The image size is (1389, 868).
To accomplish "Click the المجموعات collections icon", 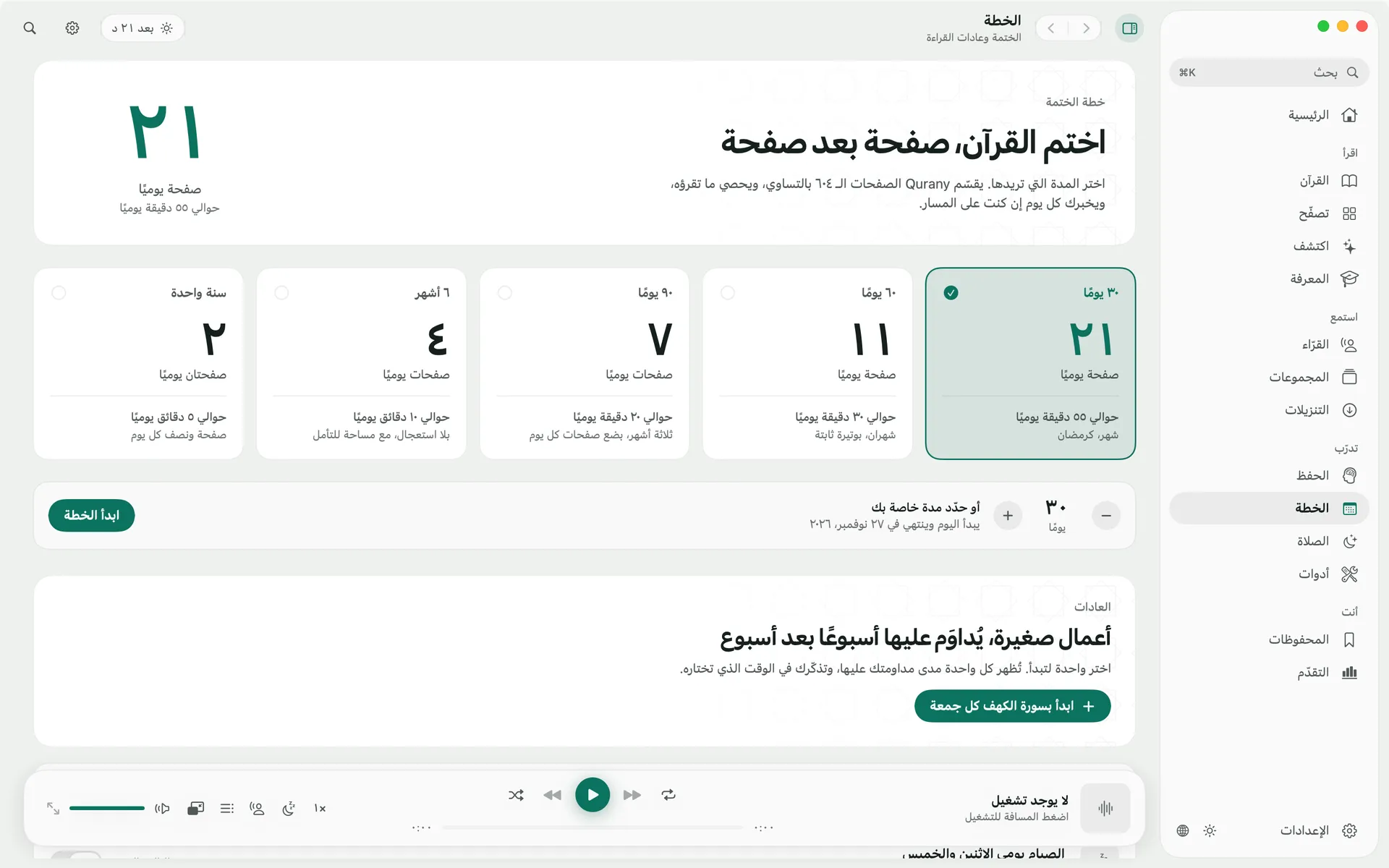I will [1349, 378].
